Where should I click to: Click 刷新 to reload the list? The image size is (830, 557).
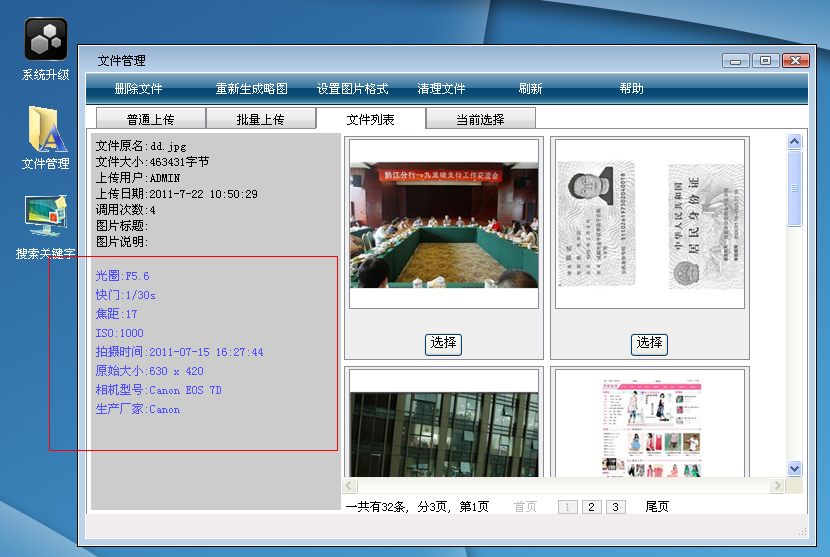(530, 89)
